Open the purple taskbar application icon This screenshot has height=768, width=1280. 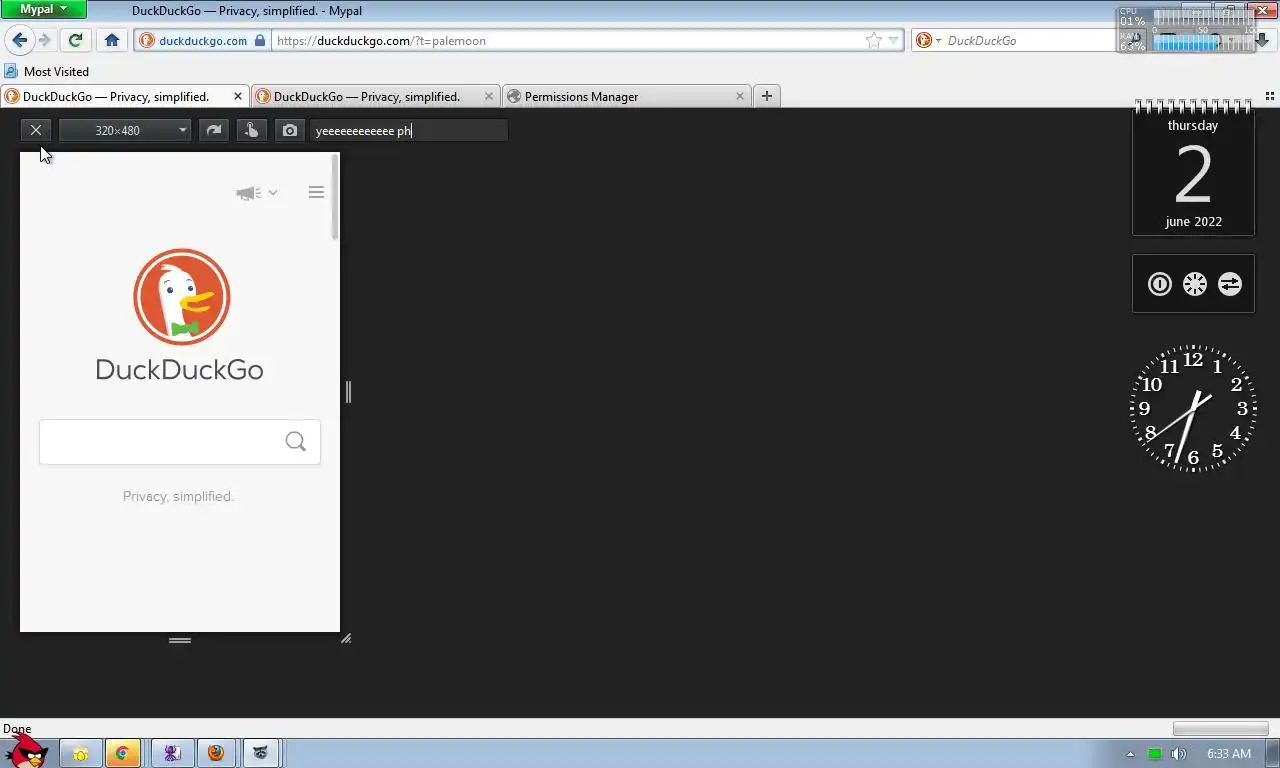(x=171, y=753)
